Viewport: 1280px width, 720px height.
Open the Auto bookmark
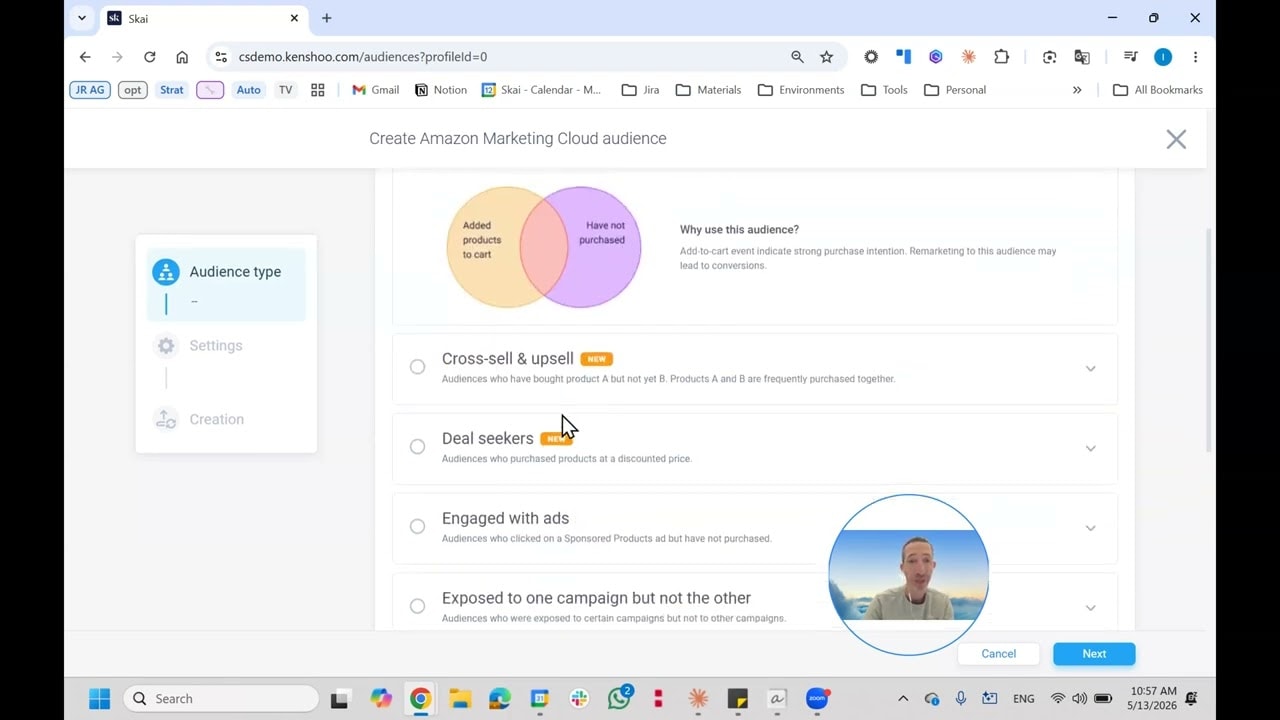click(248, 90)
